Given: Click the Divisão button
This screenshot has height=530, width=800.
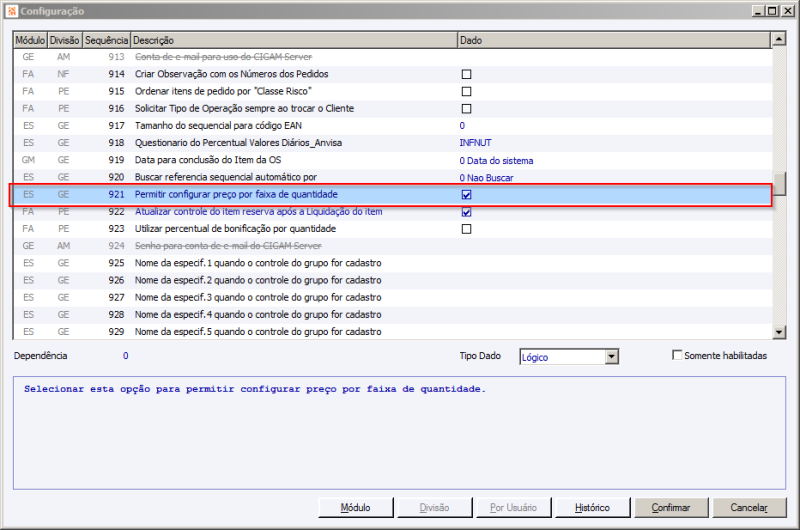Looking at the screenshot, I should [434, 508].
